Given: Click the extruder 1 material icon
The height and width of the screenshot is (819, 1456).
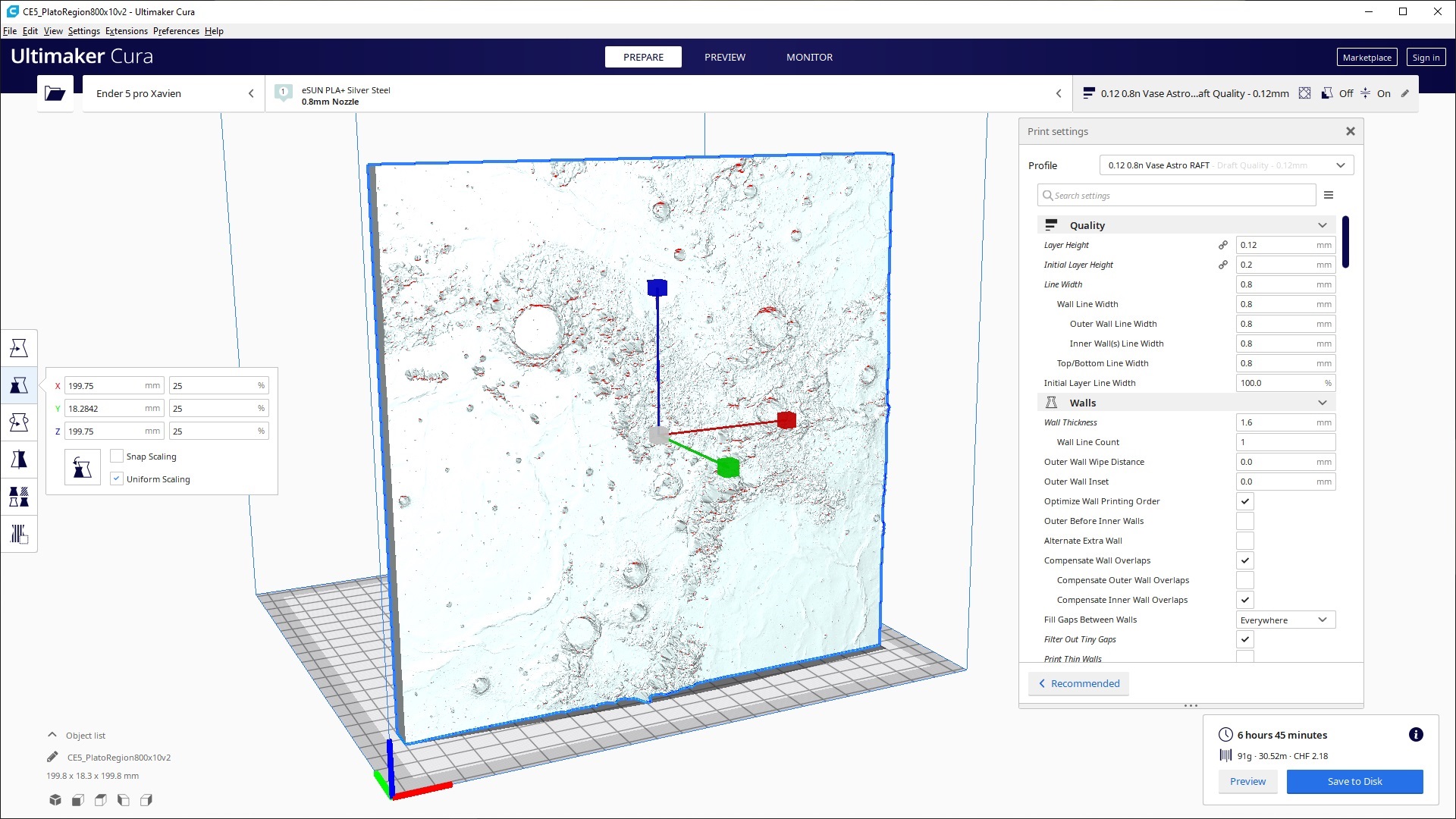Looking at the screenshot, I should point(283,93).
